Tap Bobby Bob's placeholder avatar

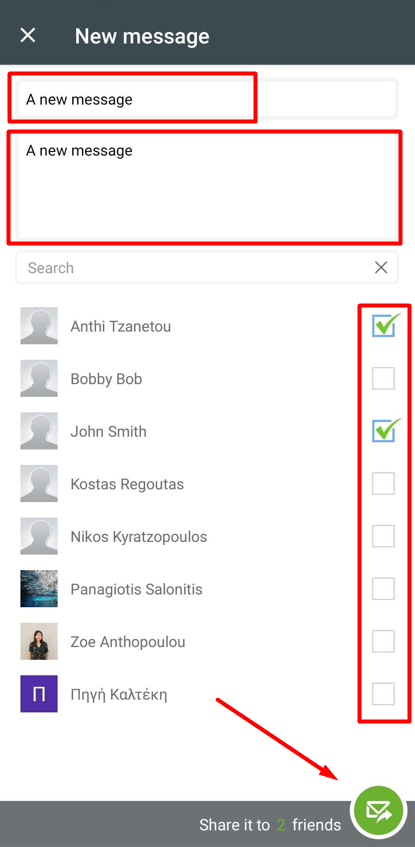pyautogui.click(x=39, y=378)
